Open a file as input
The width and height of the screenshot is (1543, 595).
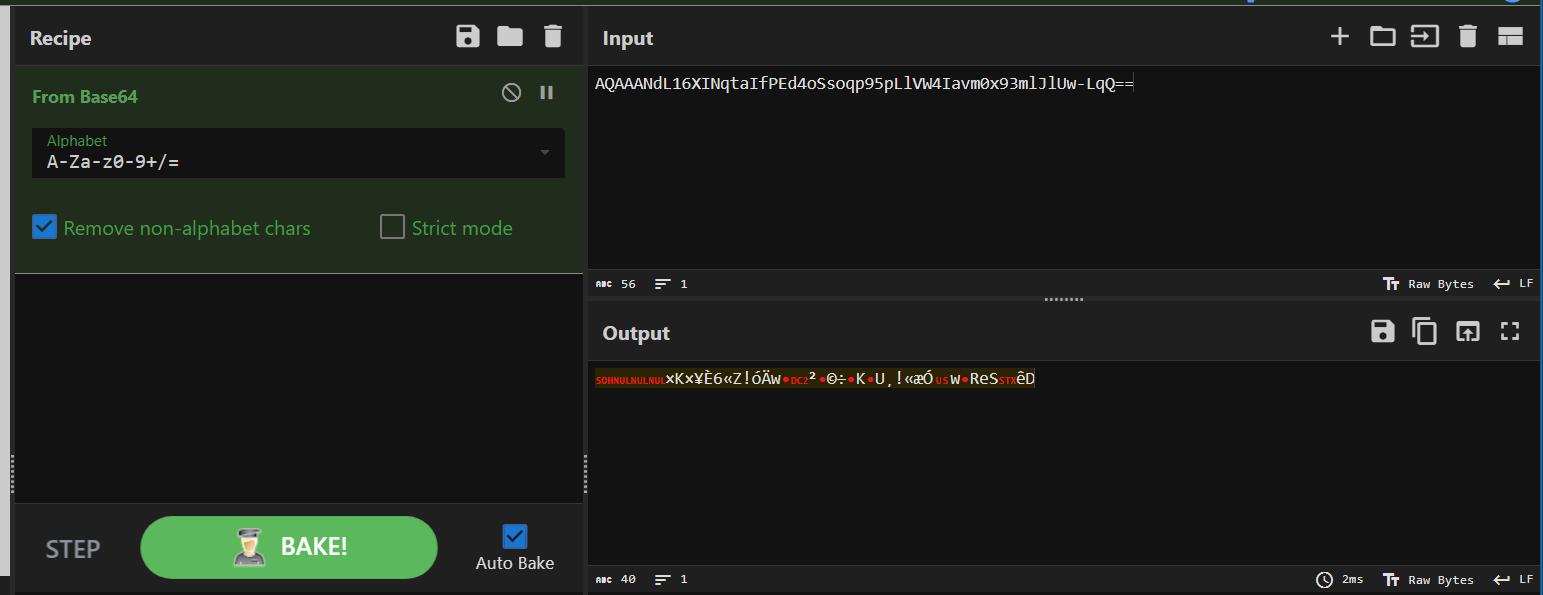coord(1424,37)
